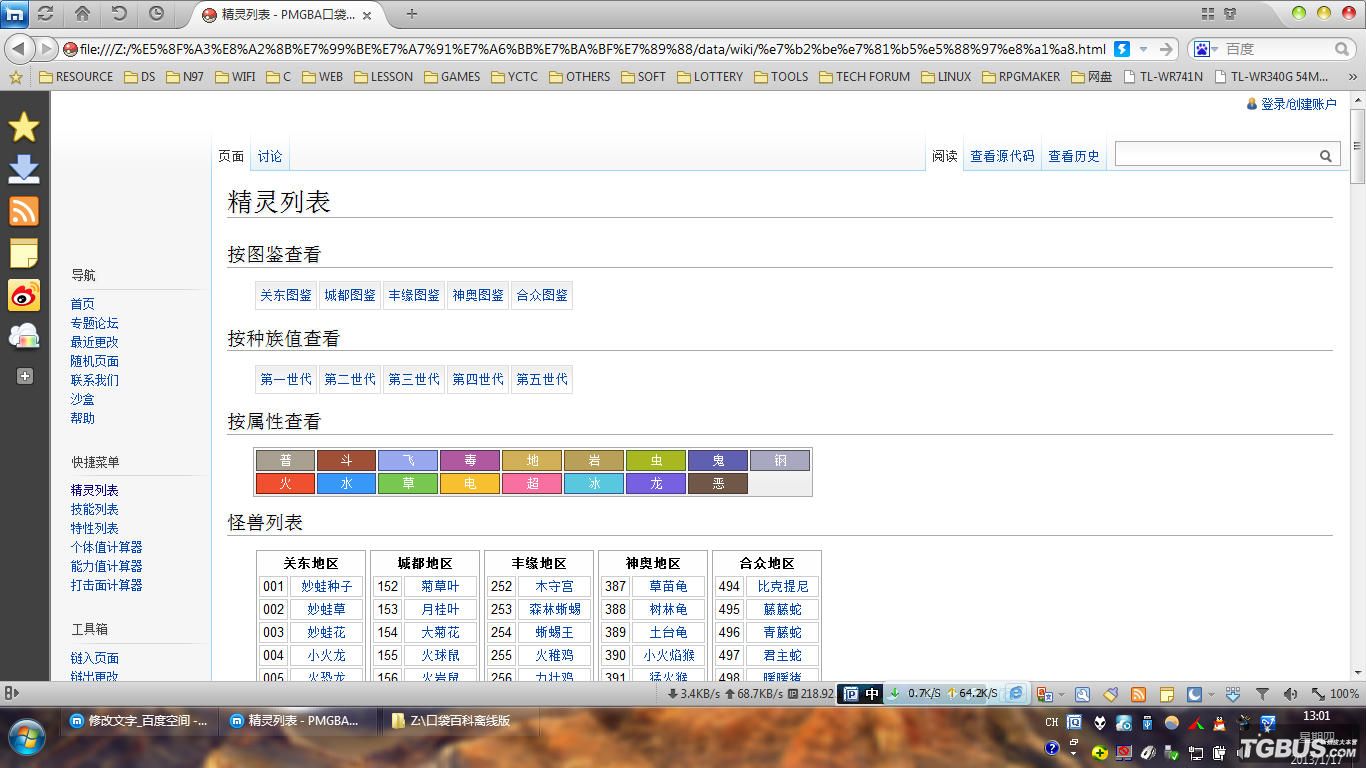Select the 查看源代码 tab
The height and width of the screenshot is (768, 1366).
point(1002,155)
